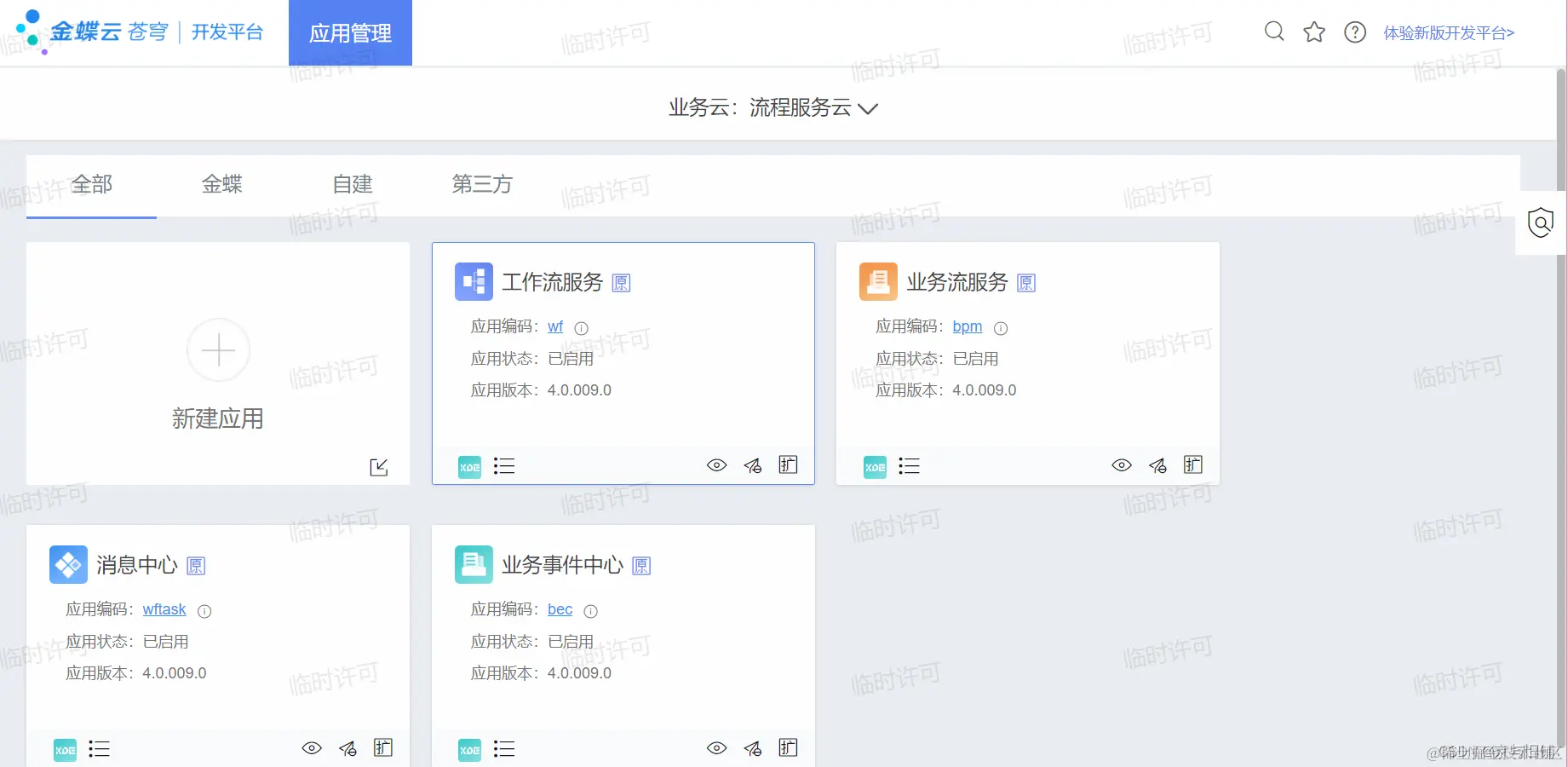Open the wf application code link

[x=555, y=326]
